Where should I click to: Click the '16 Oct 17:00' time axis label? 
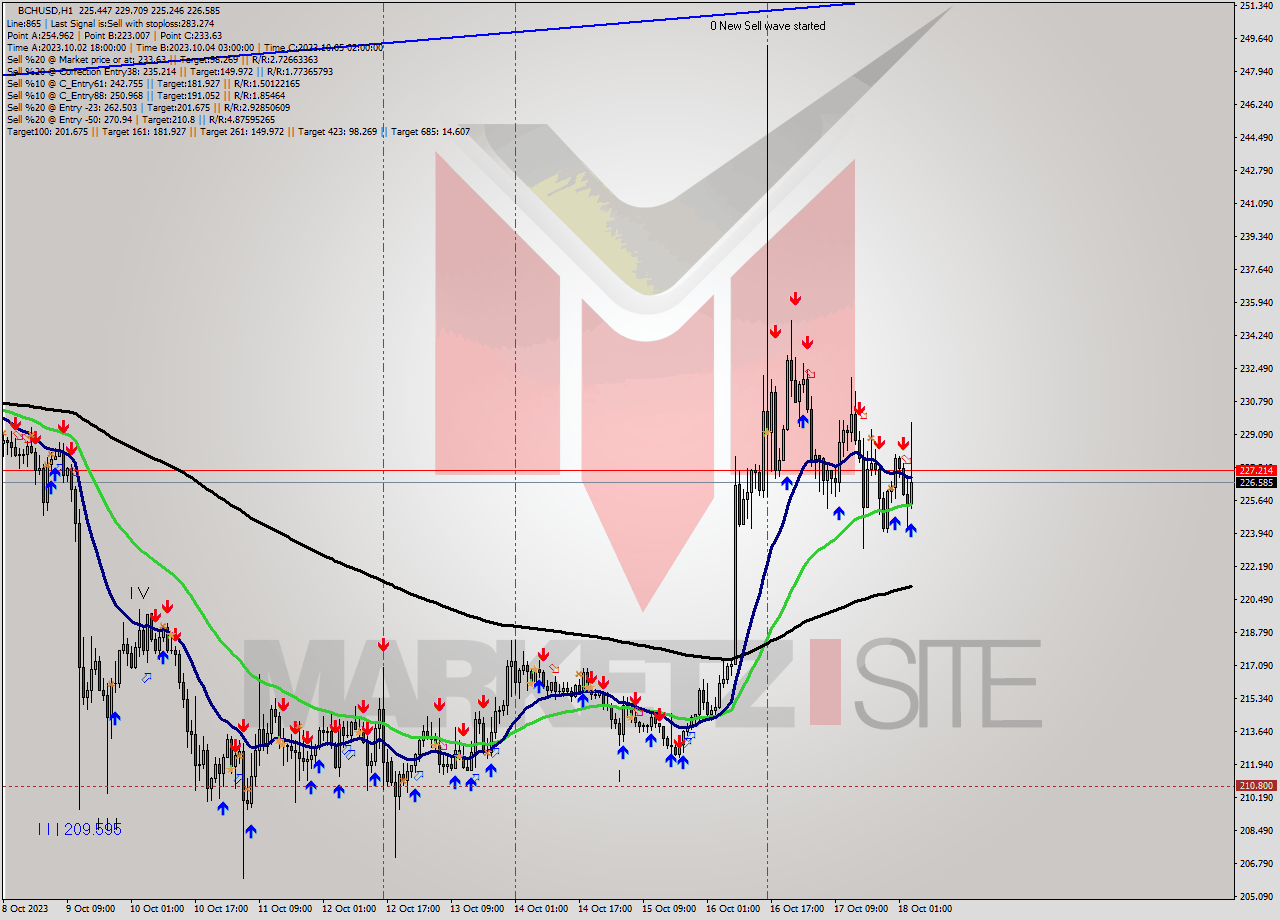point(797,910)
